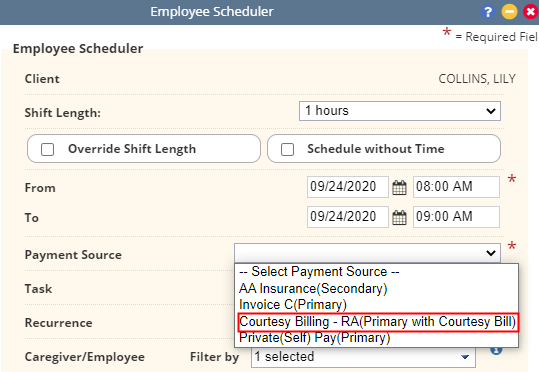Check Schedule without Time box
The height and width of the screenshot is (372, 539).
pos(287,150)
